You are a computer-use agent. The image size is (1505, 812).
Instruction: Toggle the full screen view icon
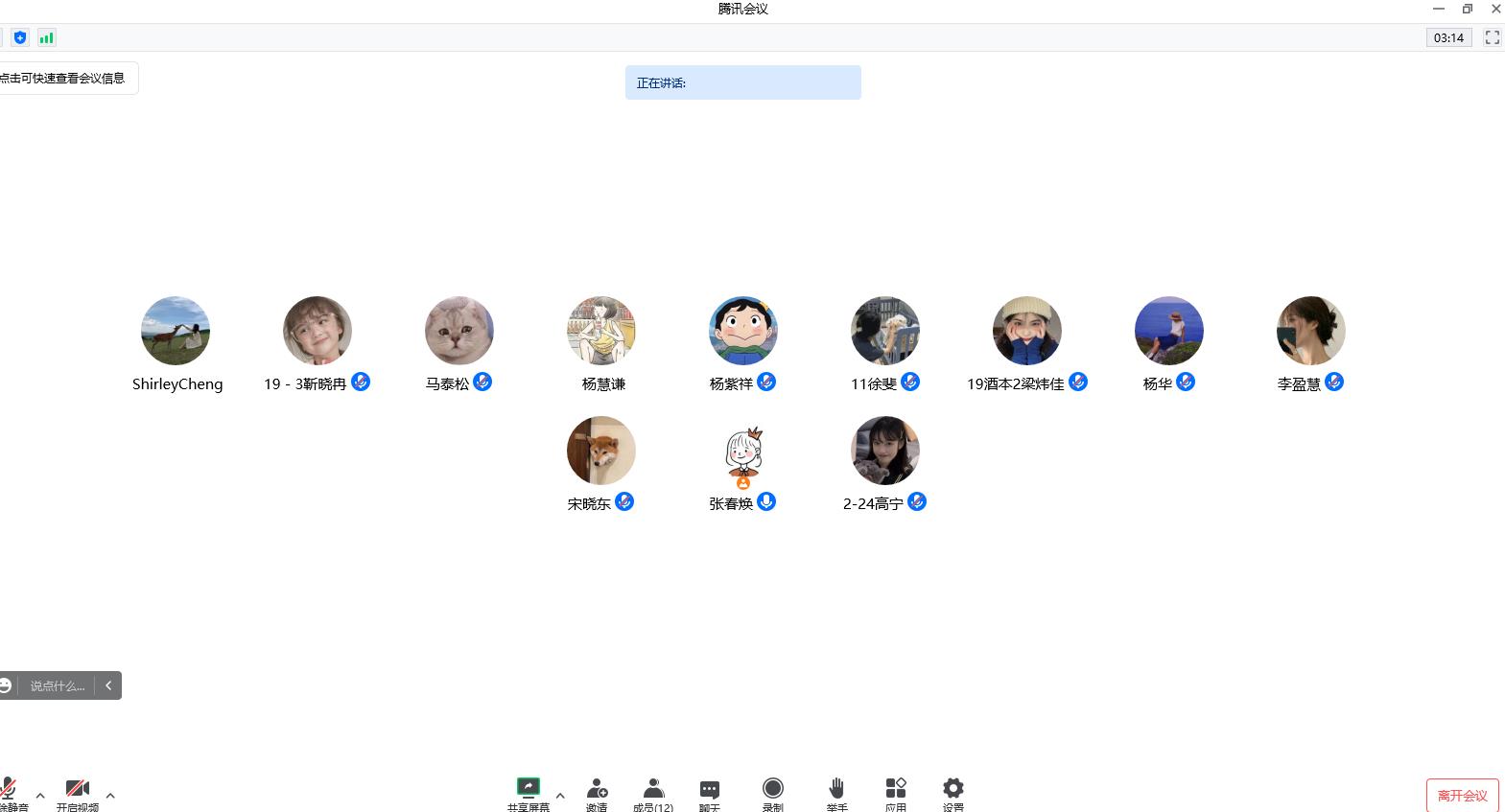(1493, 37)
